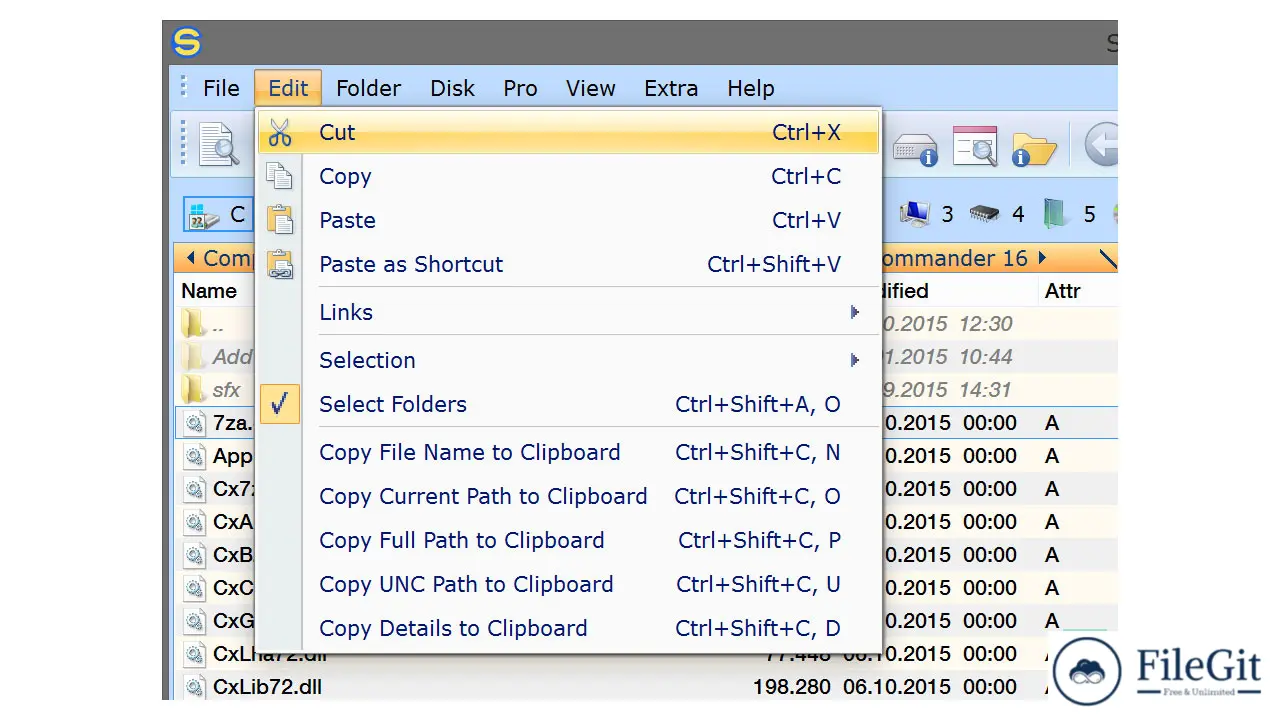
Task: Click the menu bar drag grip handle
Action: click(183, 87)
